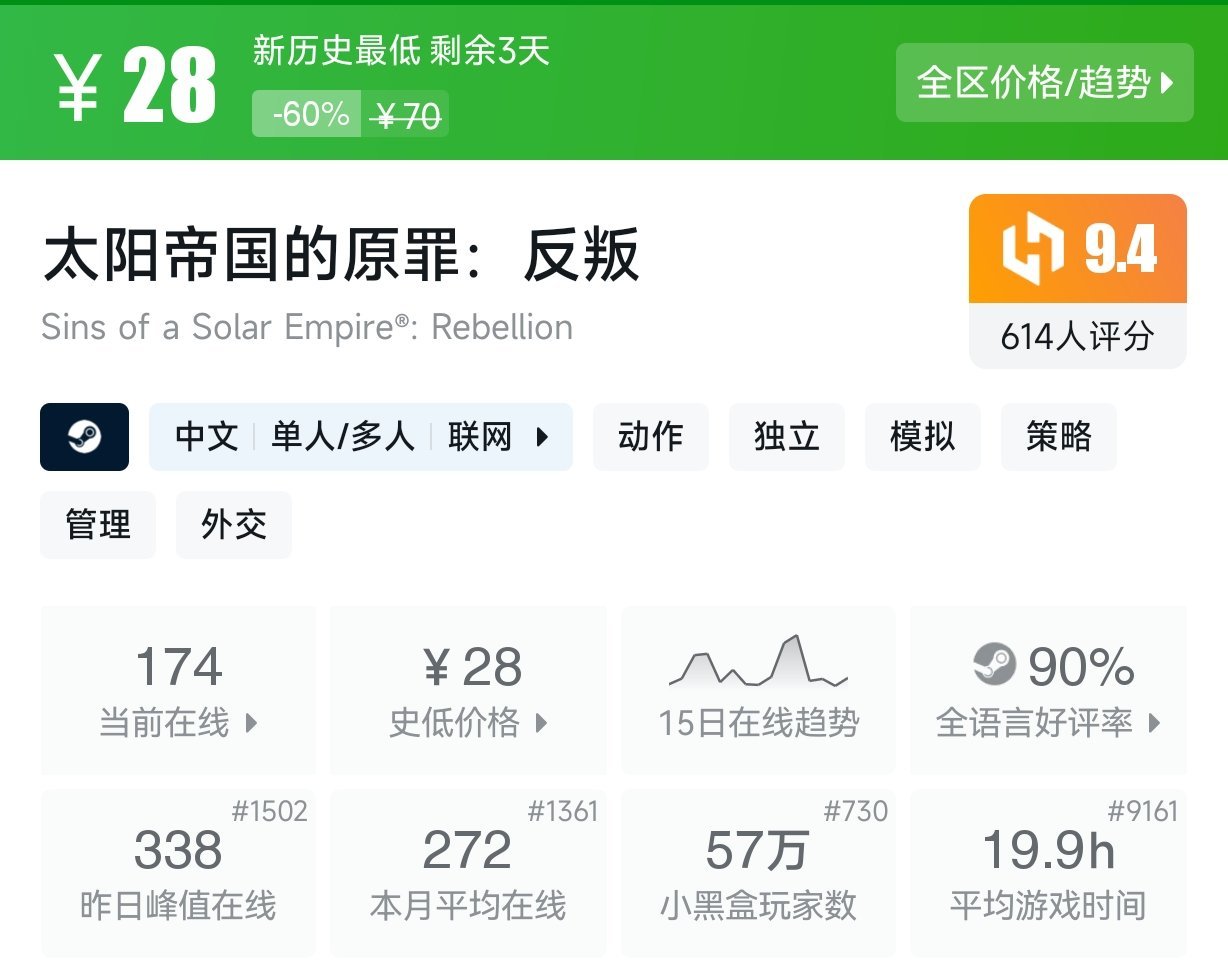The width and height of the screenshot is (1228, 965).
Task: Select the 动作 genre tag
Action: 650,437
